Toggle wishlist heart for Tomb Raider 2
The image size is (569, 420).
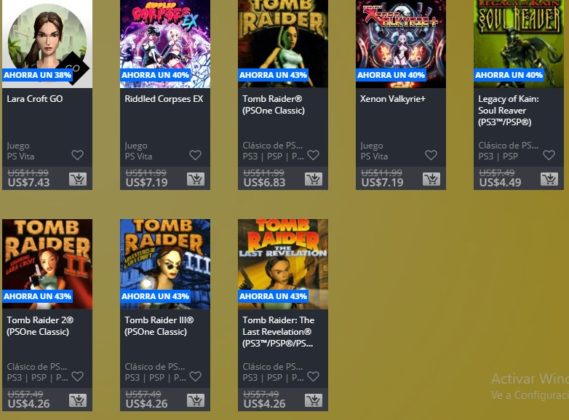click(77, 376)
